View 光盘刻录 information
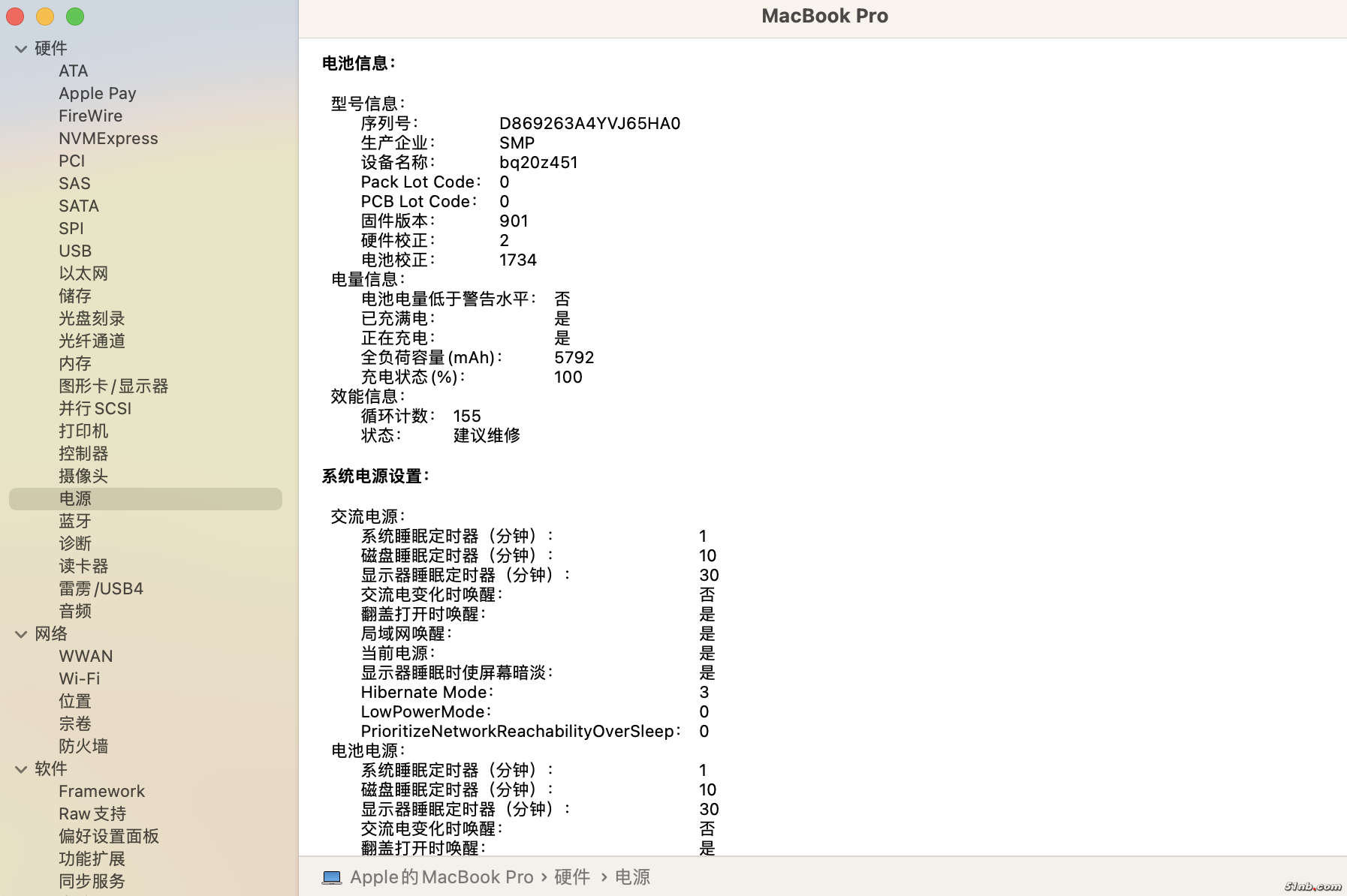Viewport: 1347px width, 896px height. (x=92, y=319)
